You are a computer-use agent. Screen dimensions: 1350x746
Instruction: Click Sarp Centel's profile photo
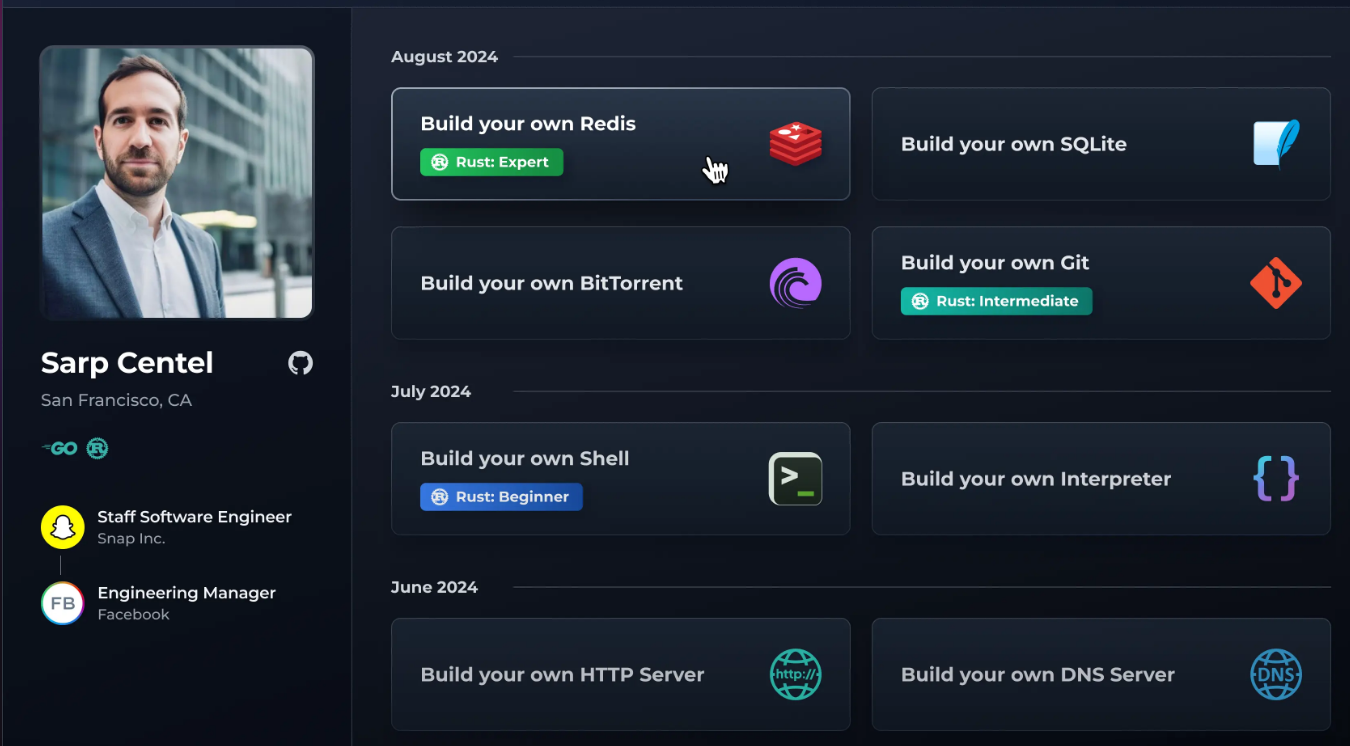coord(177,183)
